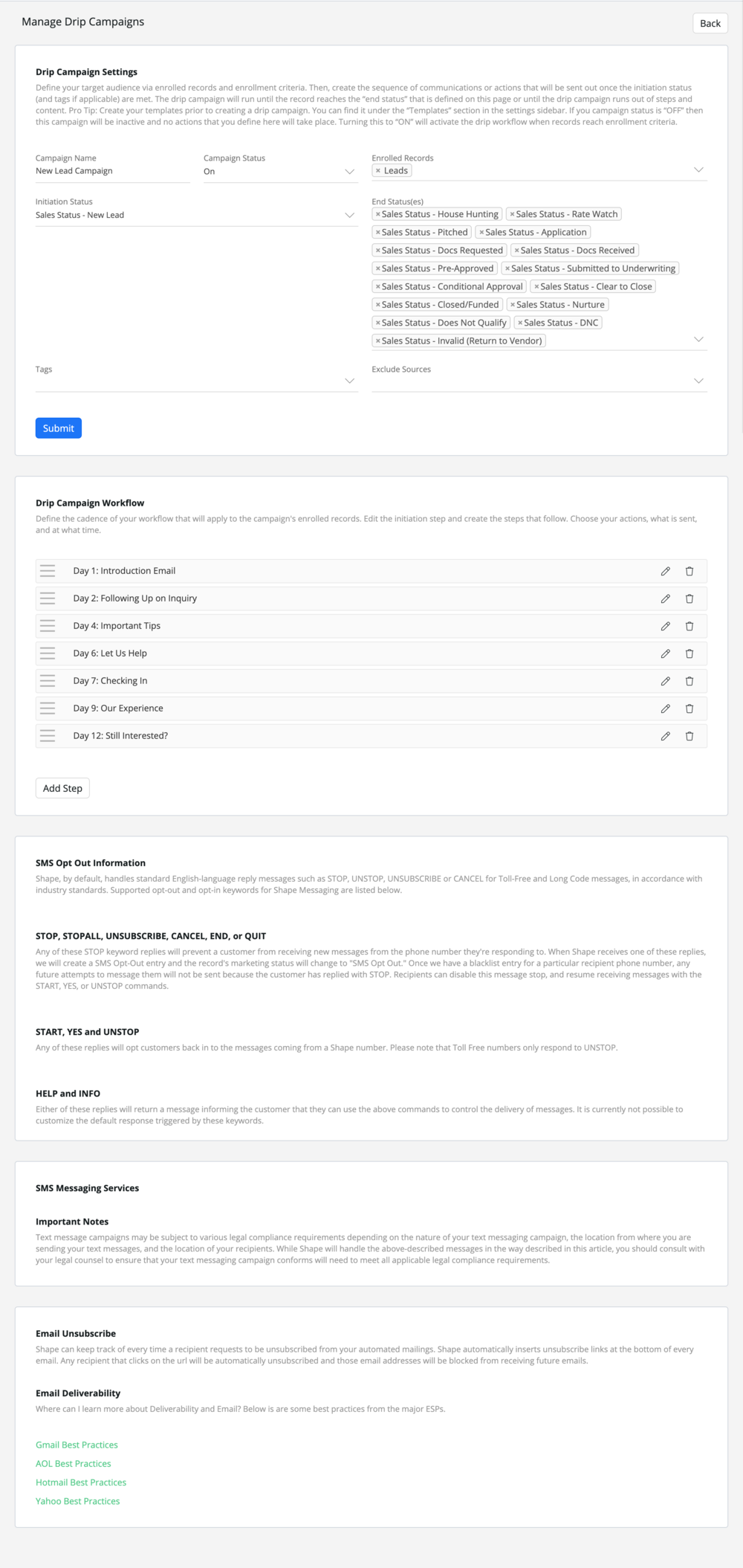The width and height of the screenshot is (743, 1568).
Task: Click the Add Step button
Action: [62, 788]
